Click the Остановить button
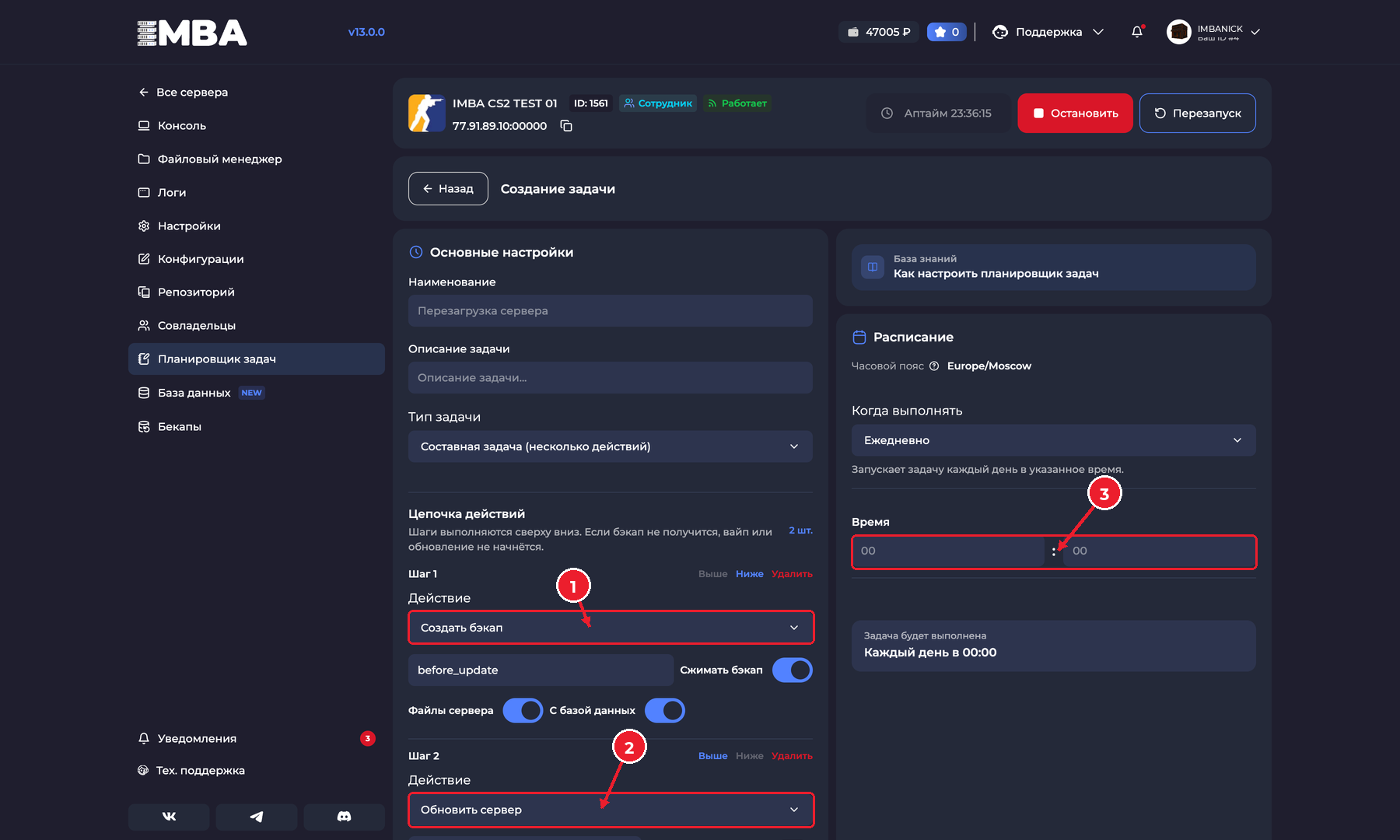This screenshot has width=1400, height=840. pos(1075,114)
